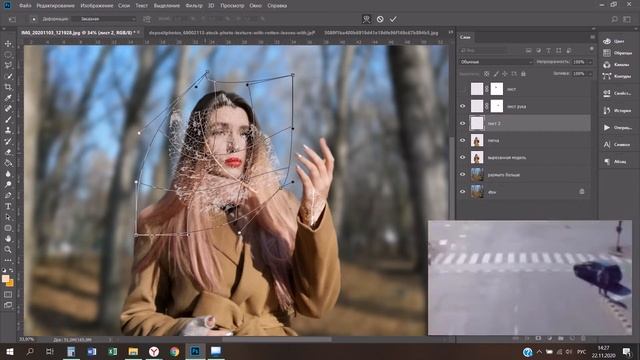Toggle visibility of the "фон" layer
640x360 pixels.
(462, 191)
